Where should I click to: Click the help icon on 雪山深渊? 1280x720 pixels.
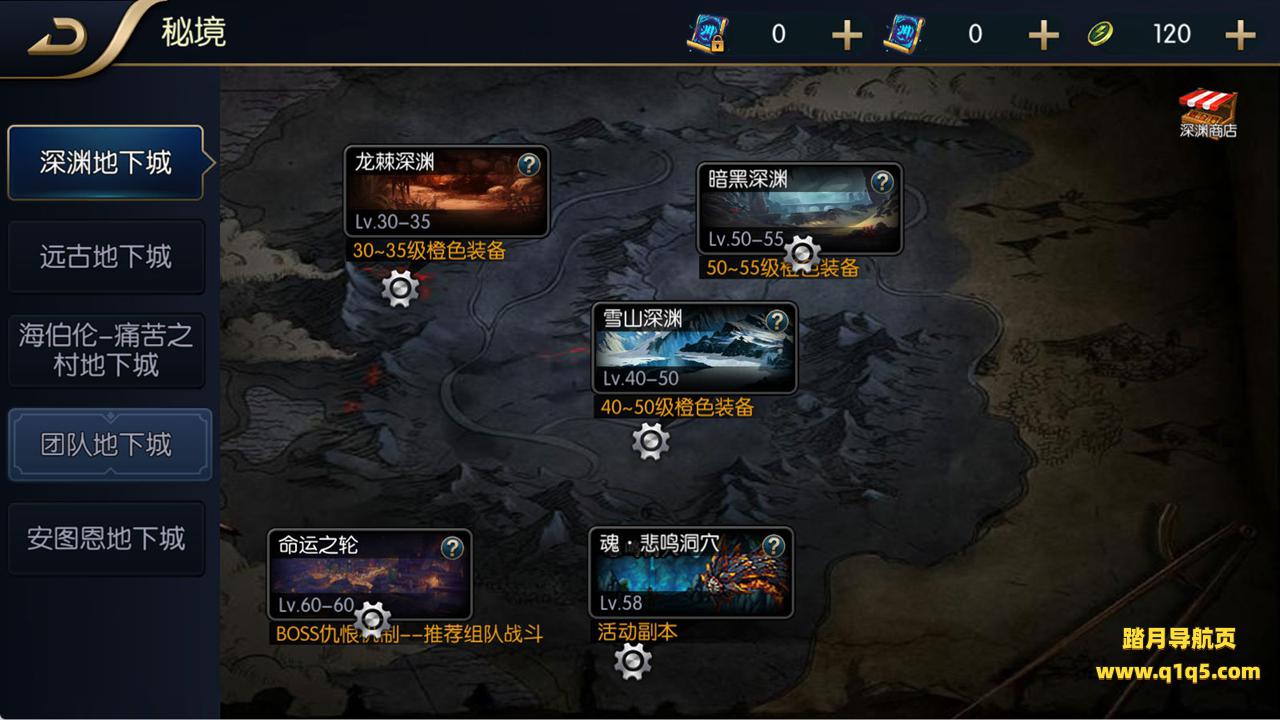(x=777, y=321)
